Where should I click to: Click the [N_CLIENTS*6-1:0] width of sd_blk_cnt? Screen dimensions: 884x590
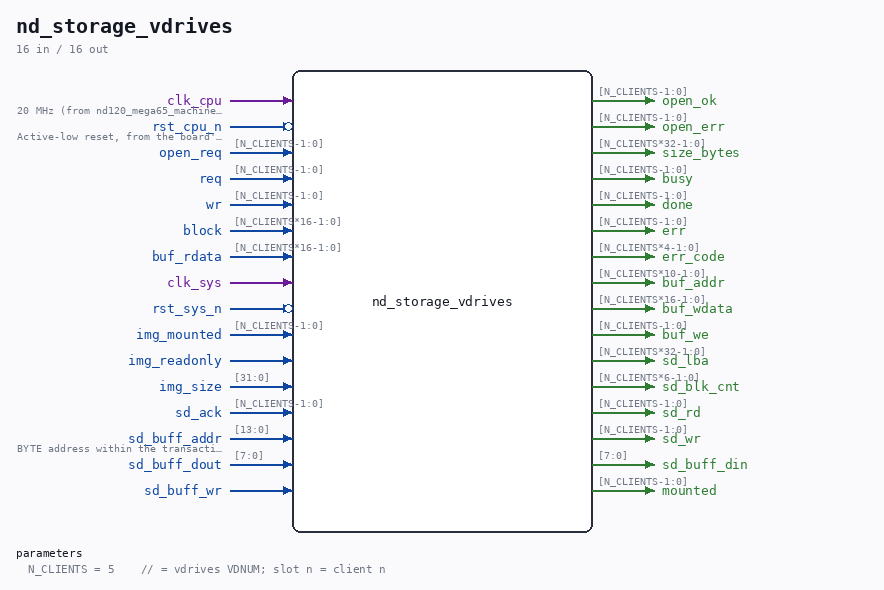pyautogui.click(x=648, y=378)
